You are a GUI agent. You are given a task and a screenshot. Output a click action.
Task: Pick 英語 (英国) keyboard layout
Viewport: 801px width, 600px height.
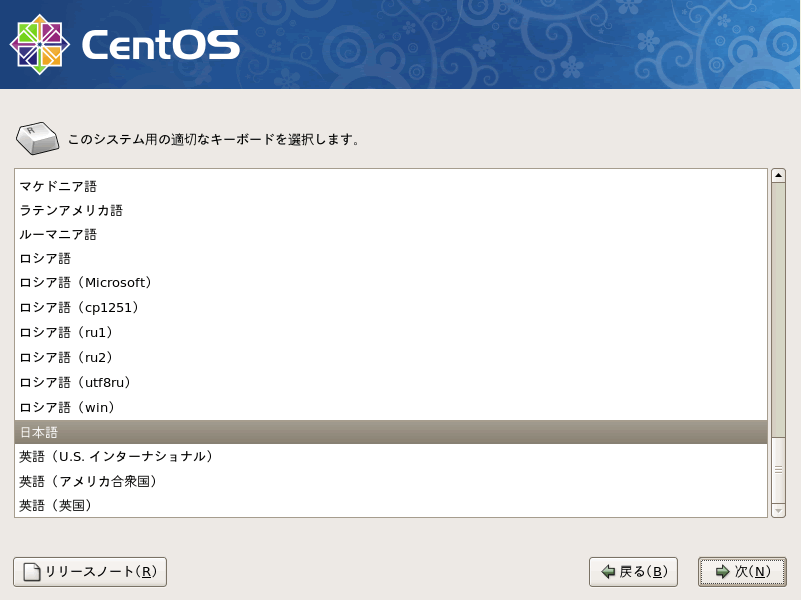(x=57, y=505)
